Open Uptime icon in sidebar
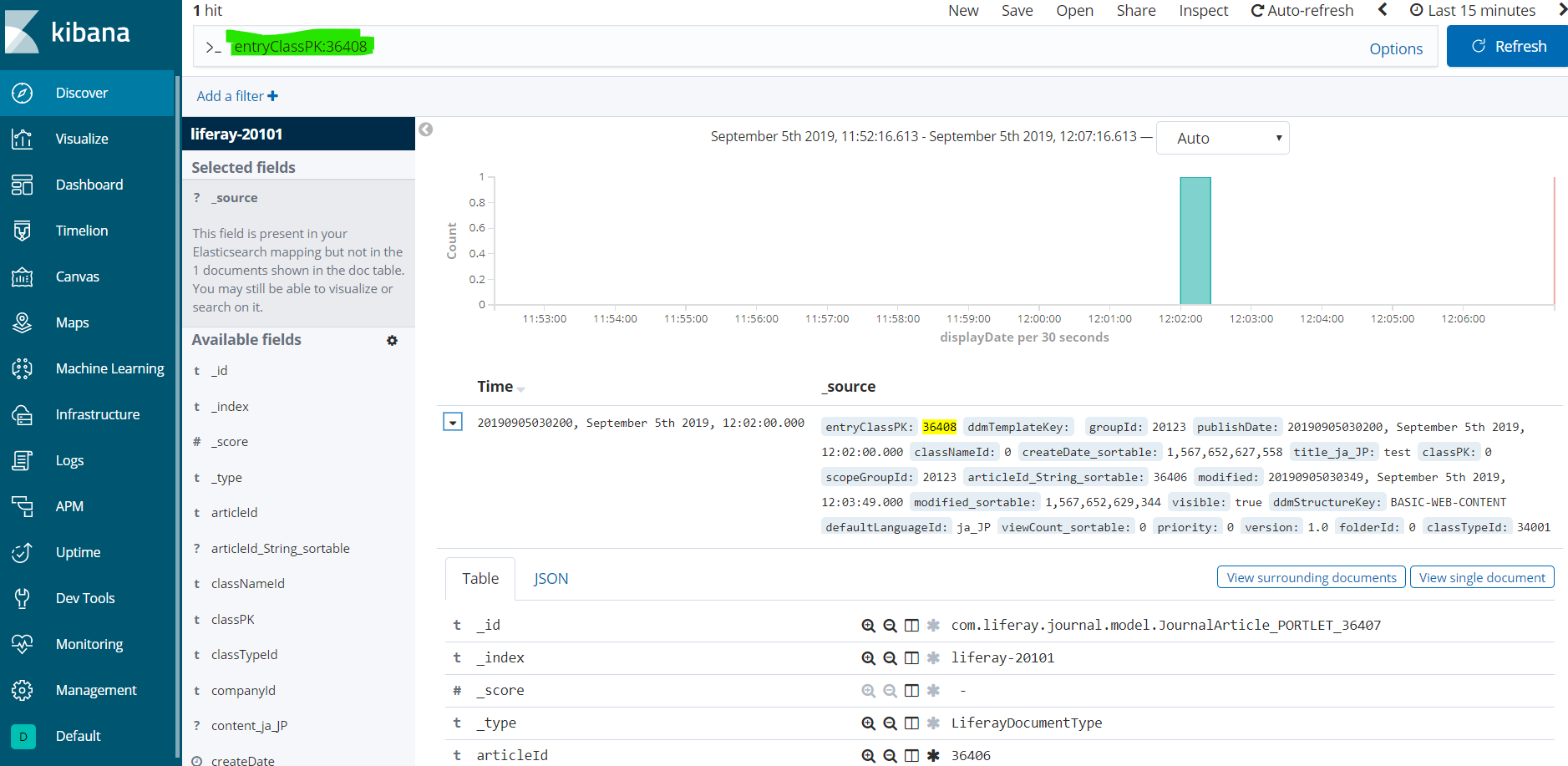The image size is (1568, 766). pyautogui.click(x=23, y=552)
